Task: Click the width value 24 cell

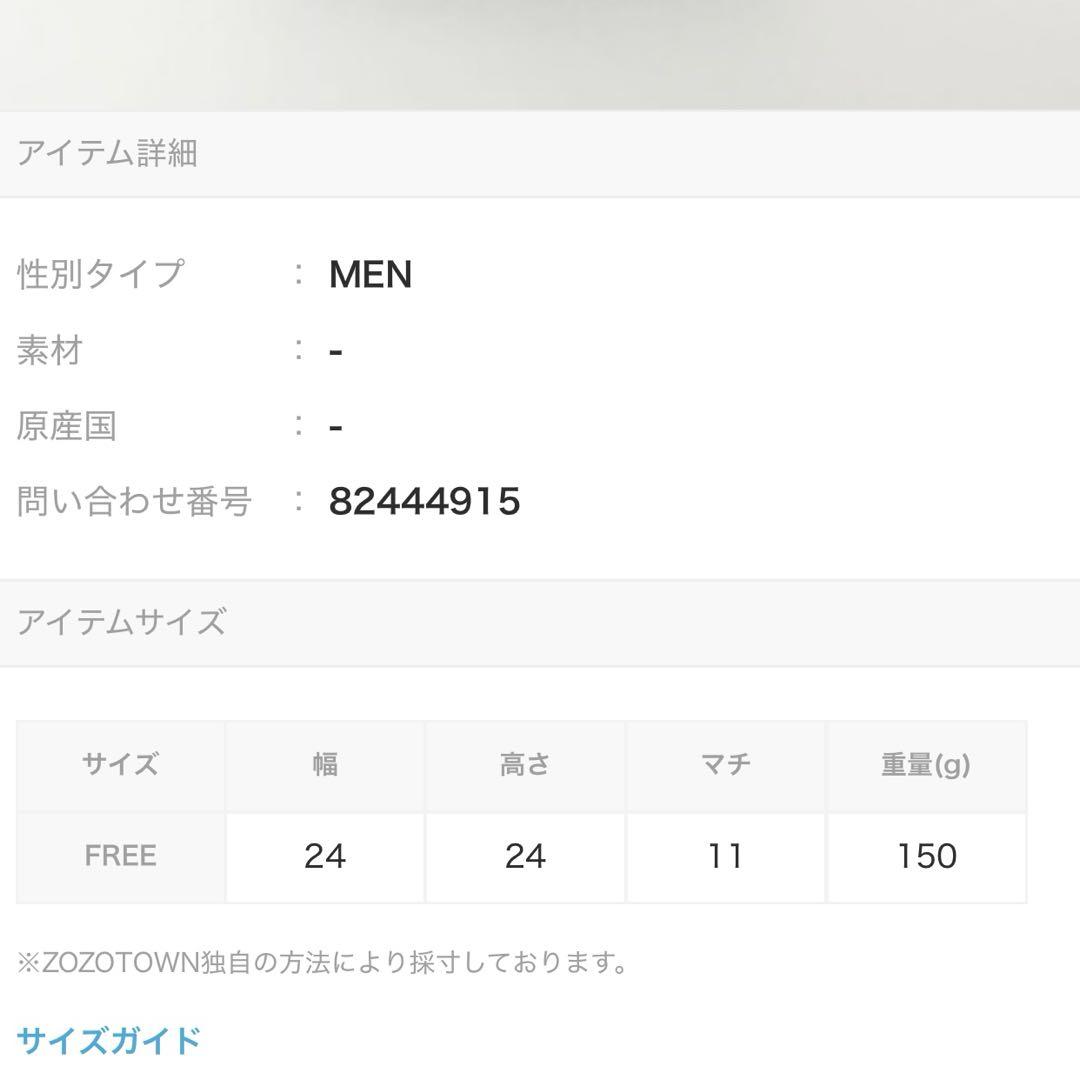Action: [325, 857]
